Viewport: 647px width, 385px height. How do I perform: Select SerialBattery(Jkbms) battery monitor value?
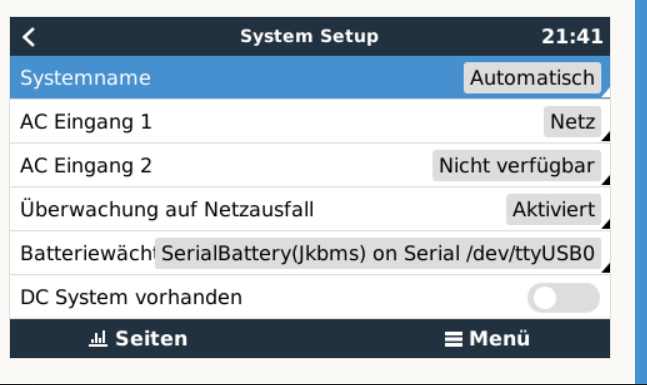(378, 253)
